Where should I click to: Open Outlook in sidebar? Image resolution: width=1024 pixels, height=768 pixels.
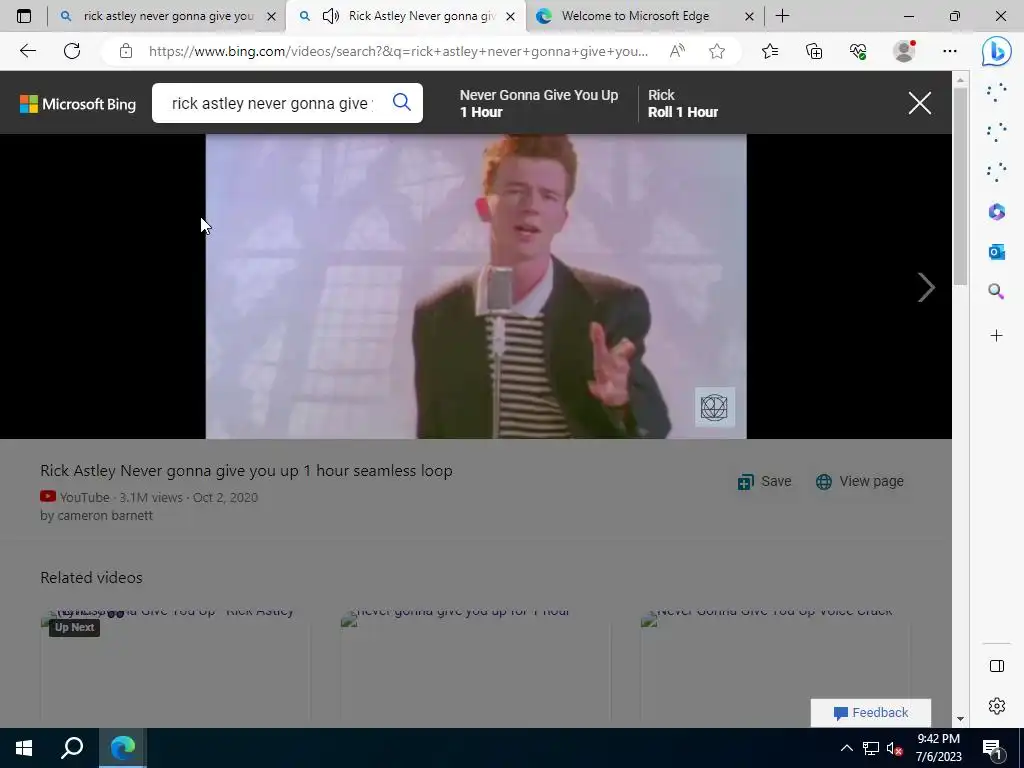point(997,251)
